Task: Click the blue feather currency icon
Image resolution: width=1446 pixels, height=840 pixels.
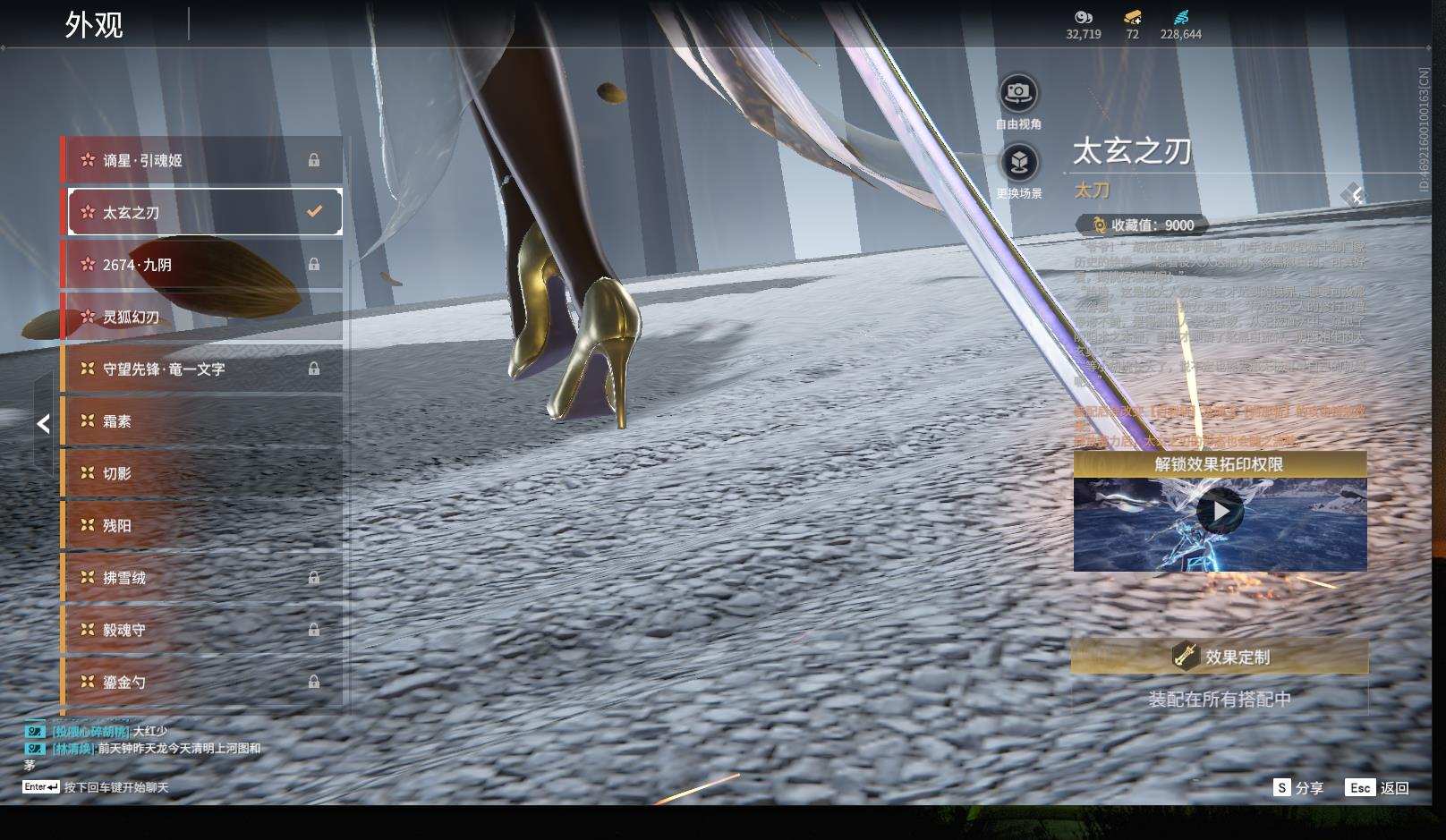Action: (1180, 17)
